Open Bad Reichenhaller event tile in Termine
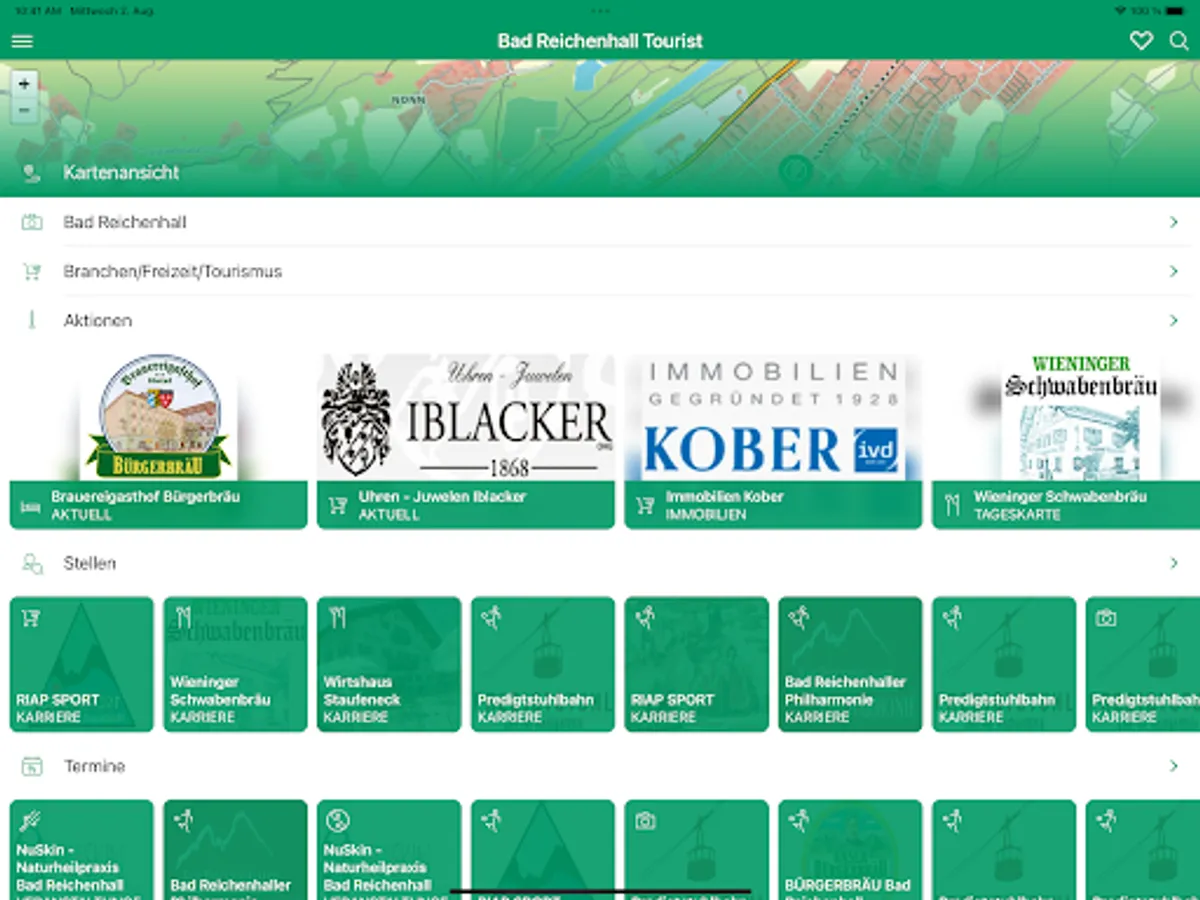The width and height of the screenshot is (1200, 900). tap(235, 849)
